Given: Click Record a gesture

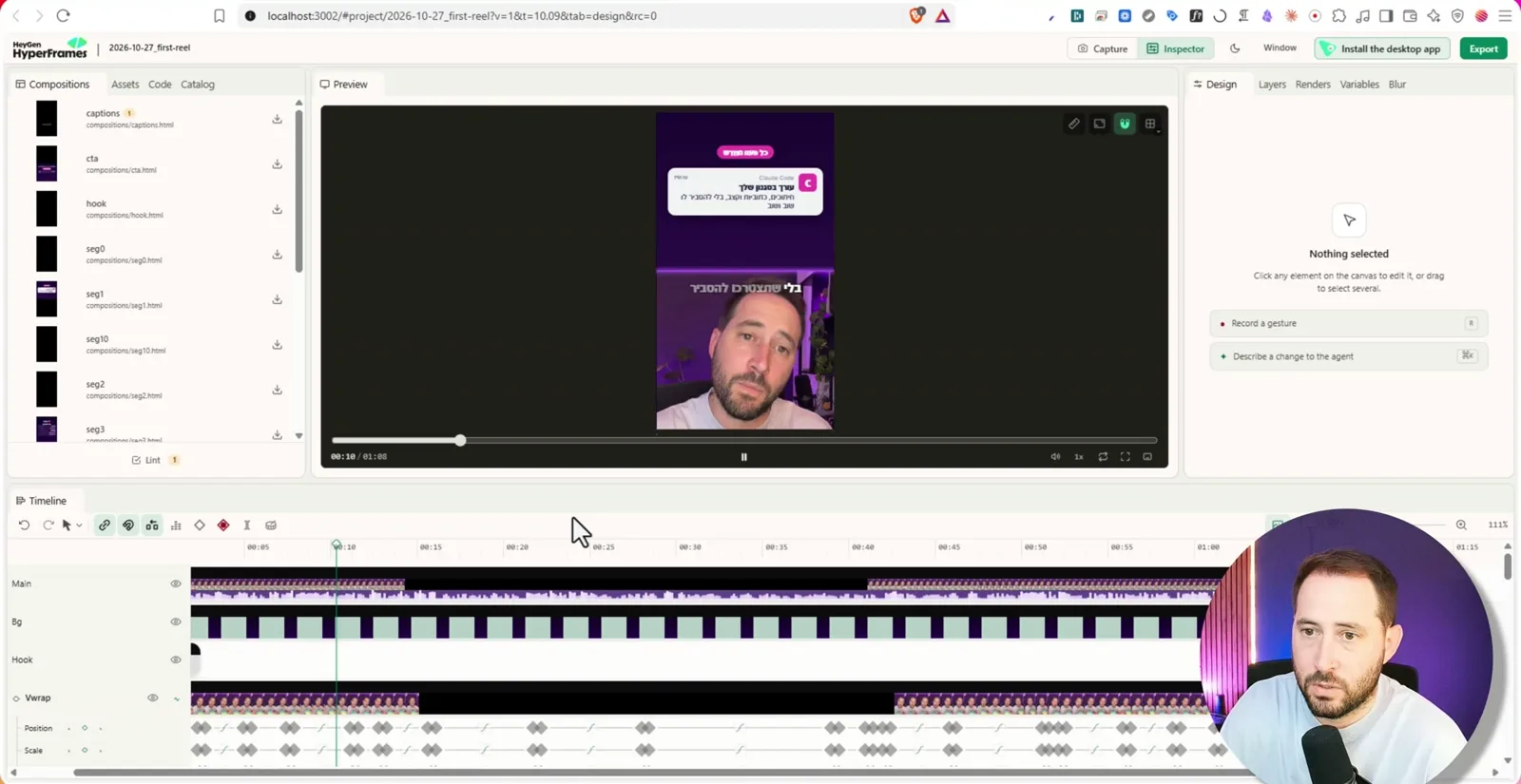Looking at the screenshot, I should pos(1348,323).
